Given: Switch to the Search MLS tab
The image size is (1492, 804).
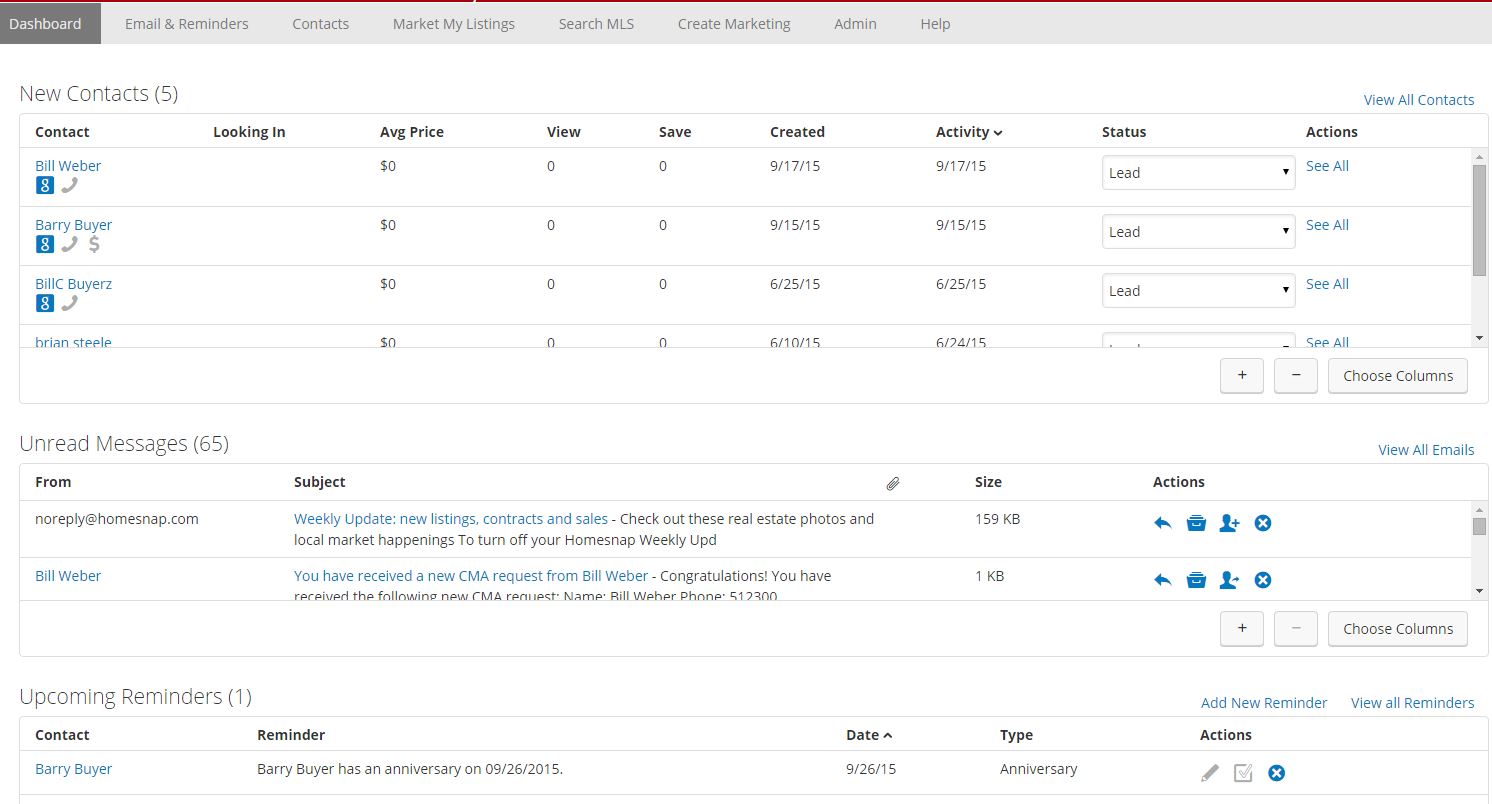Looking at the screenshot, I should point(596,24).
